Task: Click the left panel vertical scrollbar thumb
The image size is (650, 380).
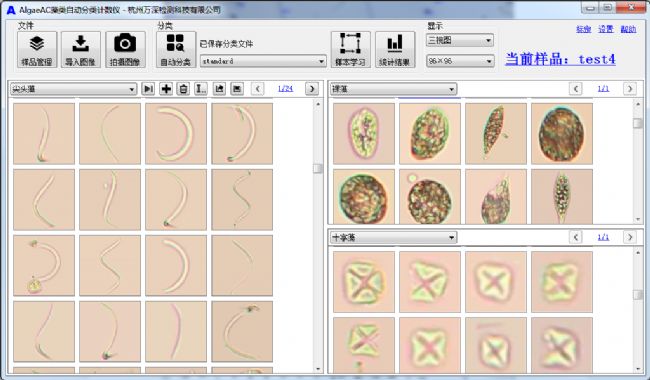Action: [318, 169]
